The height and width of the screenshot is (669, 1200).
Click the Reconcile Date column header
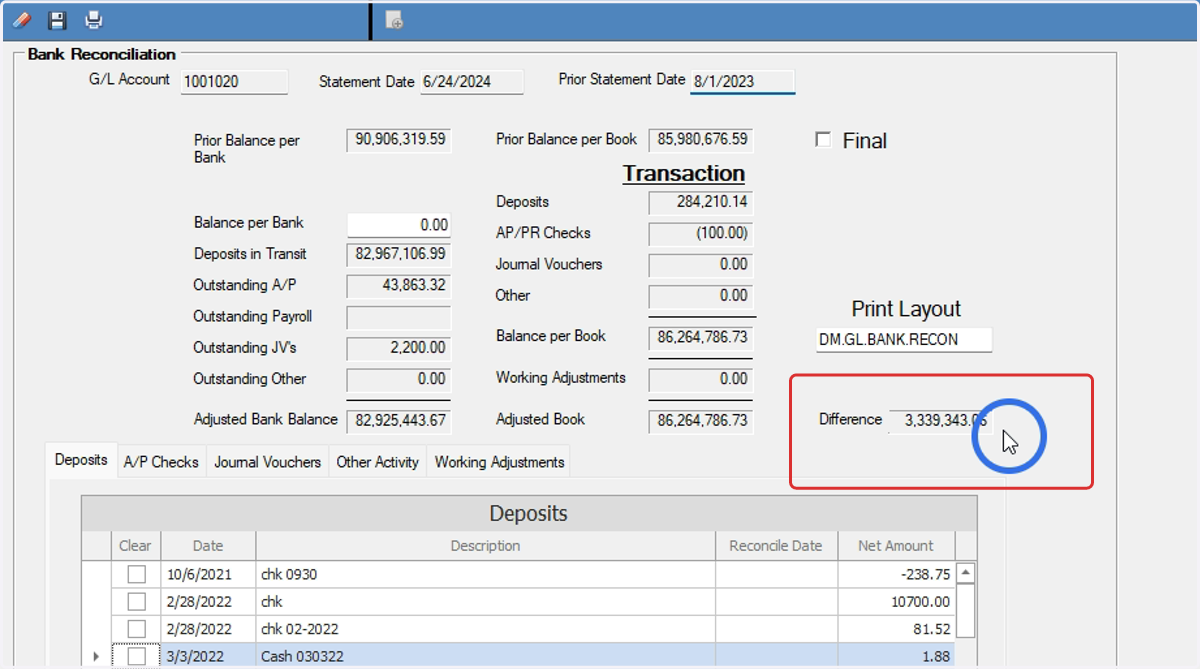coord(776,546)
